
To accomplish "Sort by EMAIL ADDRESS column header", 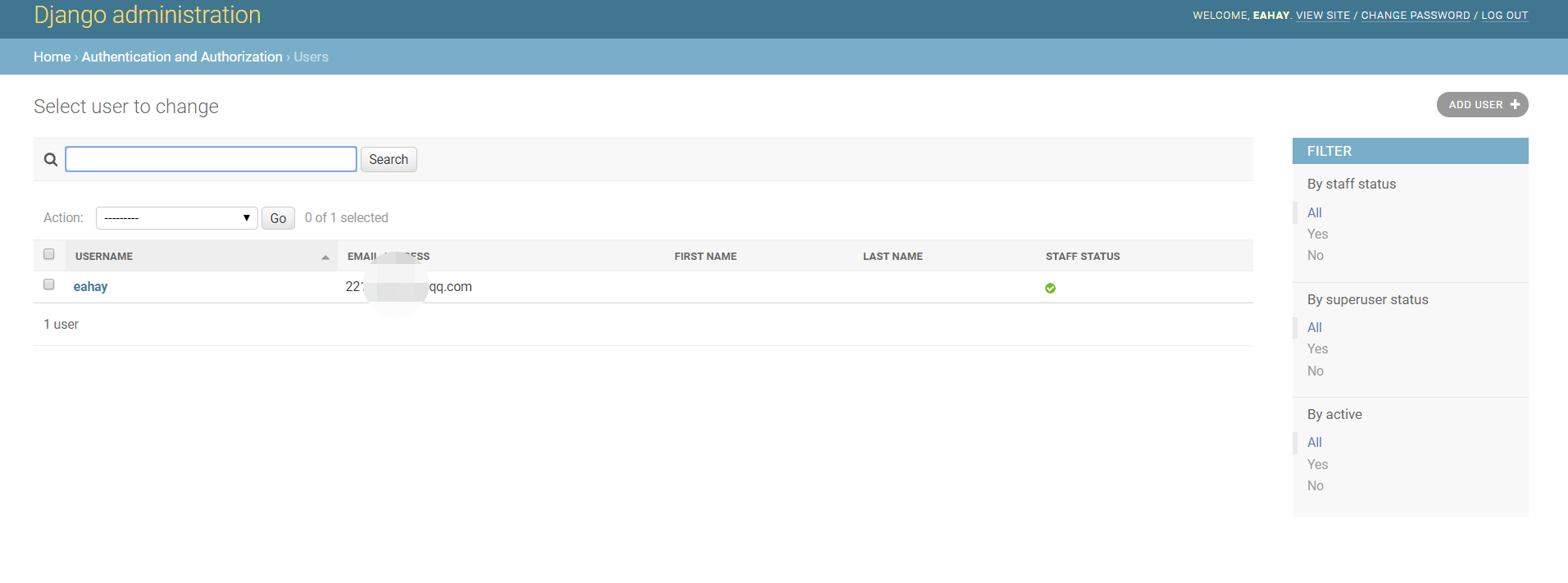I will (x=389, y=257).
